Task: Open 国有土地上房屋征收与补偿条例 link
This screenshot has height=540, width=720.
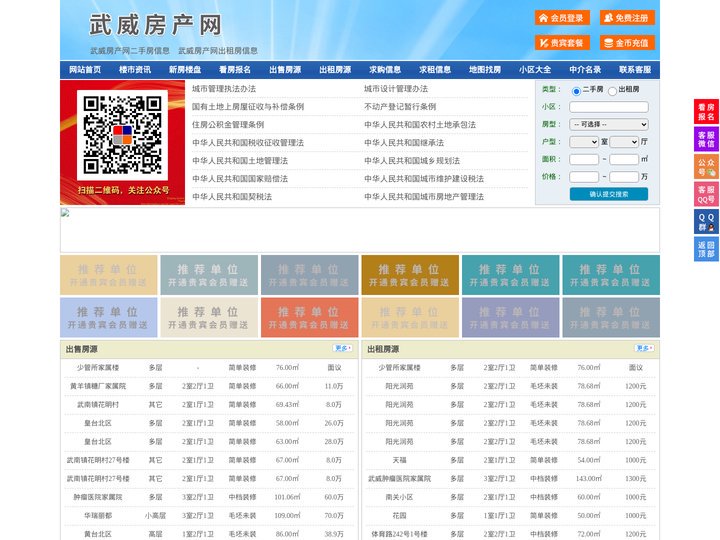Action: [x=248, y=107]
